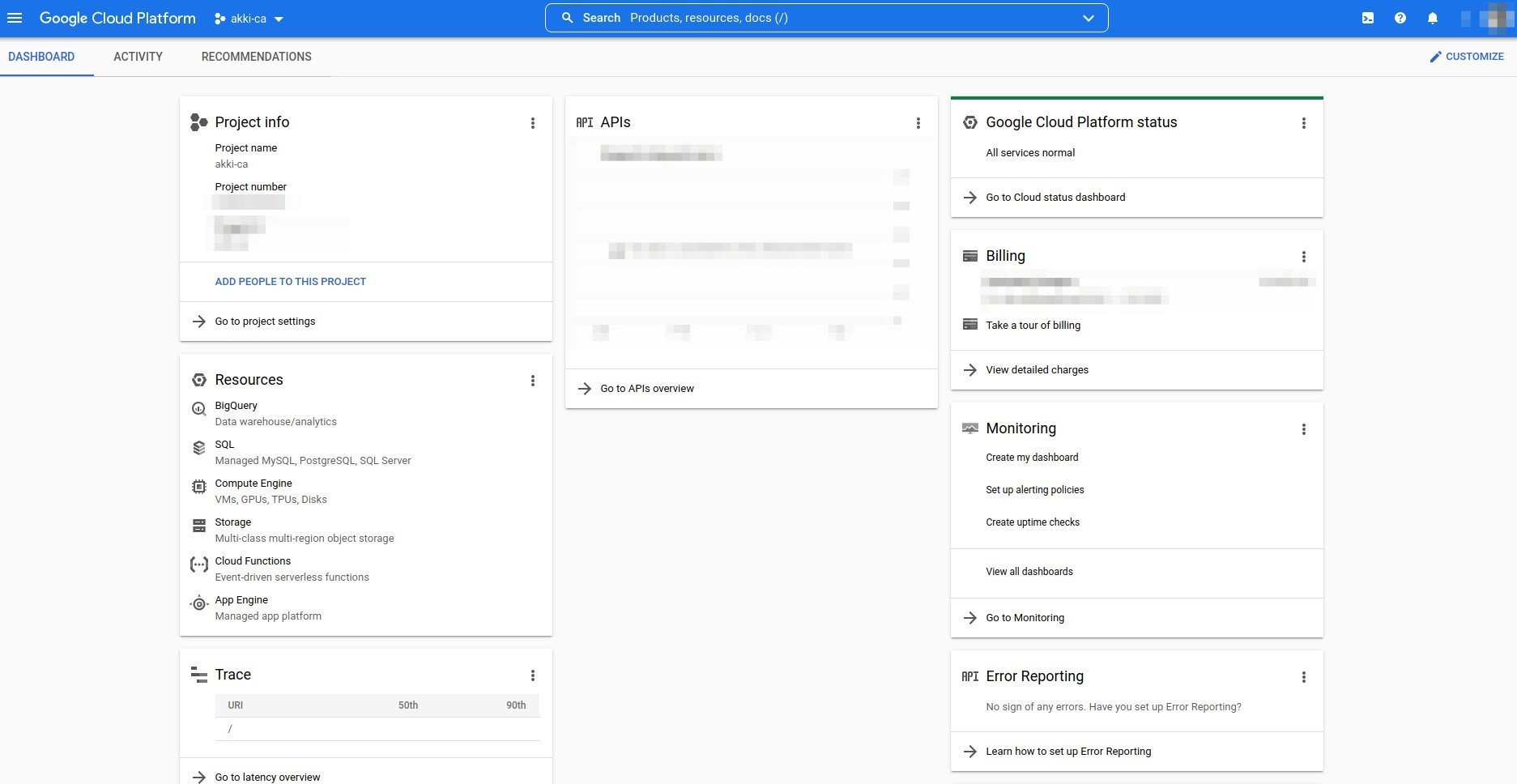Image resolution: width=1517 pixels, height=784 pixels.
Task: Open Billing card three-dot menu
Action: pos(1304,257)
